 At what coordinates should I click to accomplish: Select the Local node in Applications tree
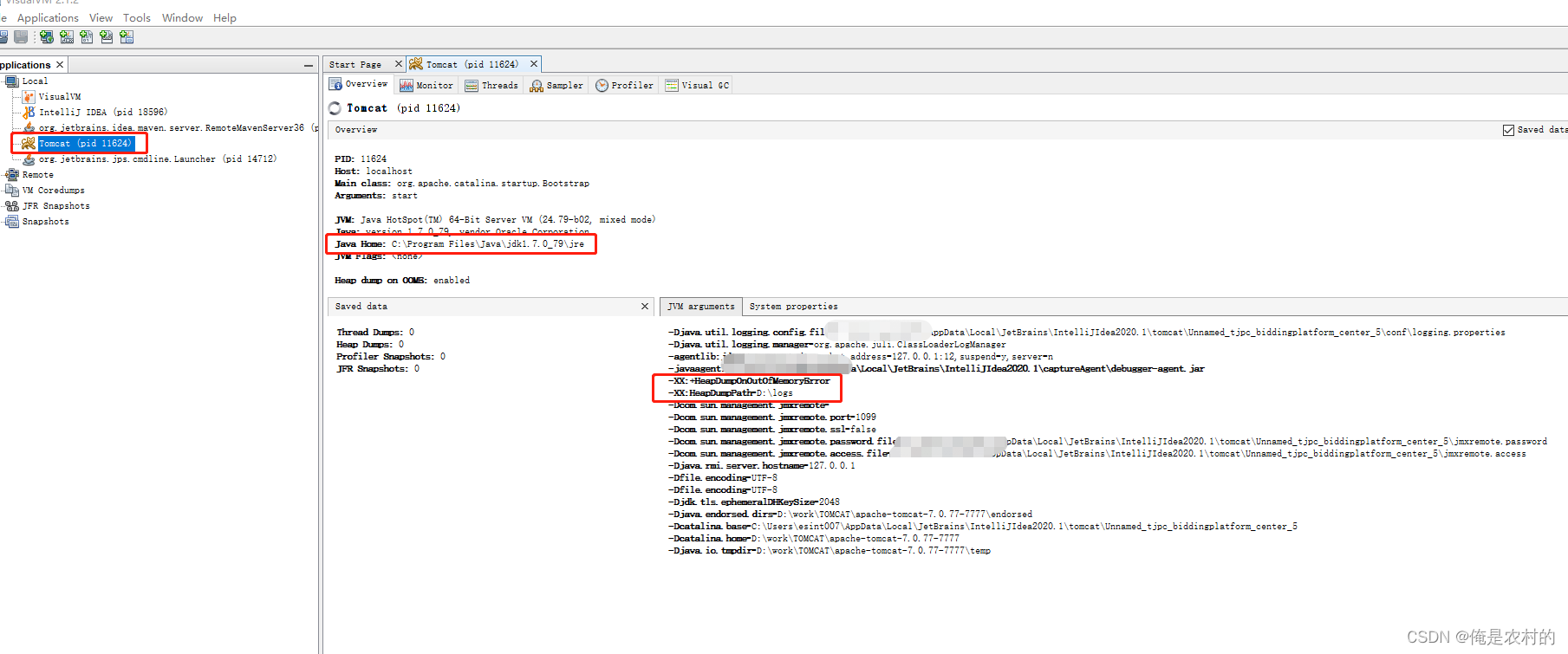tap(35, 81)
